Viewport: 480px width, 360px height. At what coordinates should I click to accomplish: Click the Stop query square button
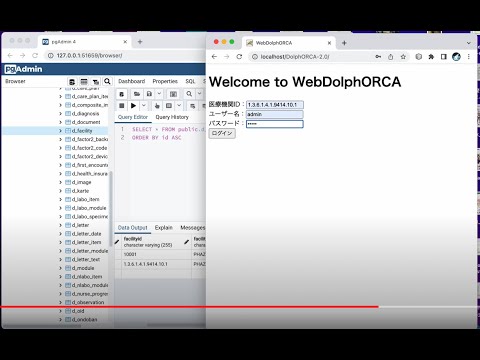(122, 106)
